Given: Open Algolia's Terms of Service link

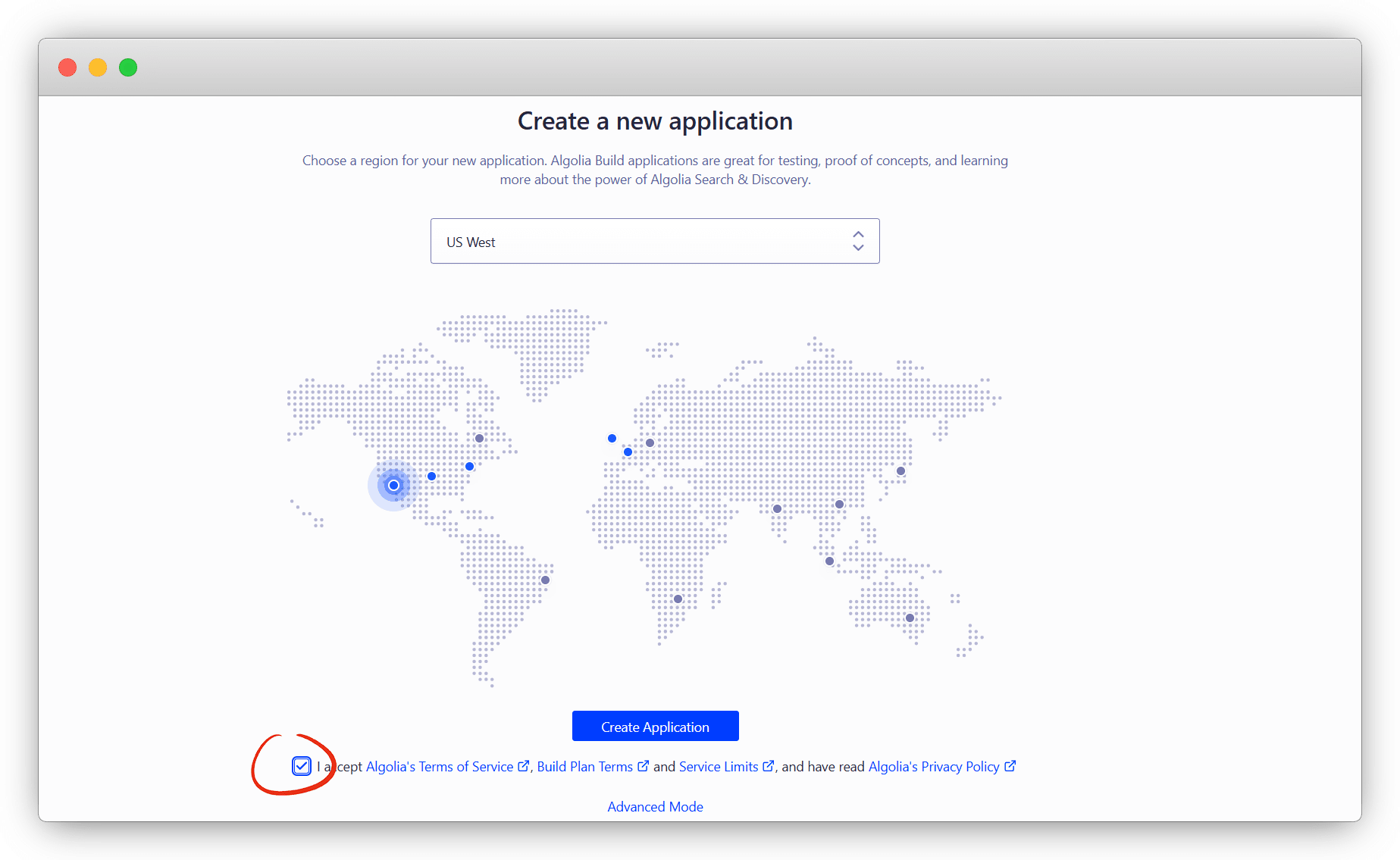Looking at the screenshot, I should tap(440, 767).
